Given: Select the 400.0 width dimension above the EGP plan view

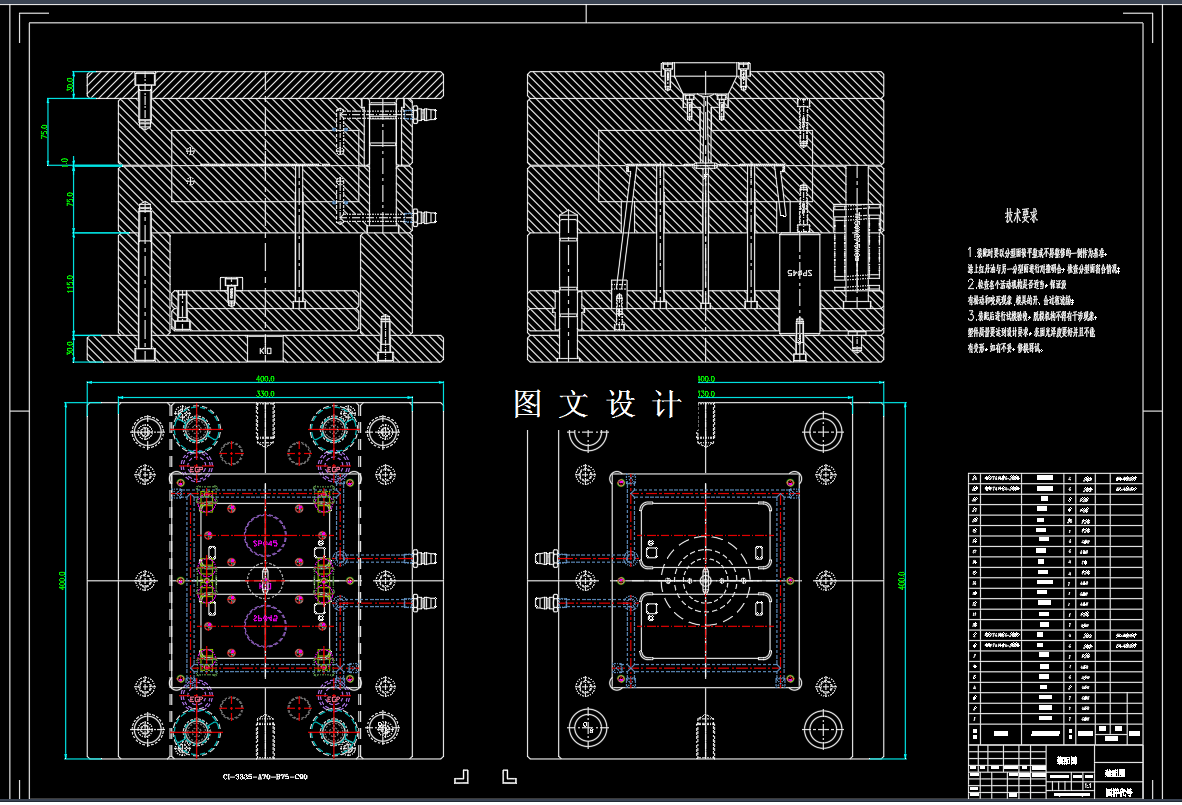Looking at the screenshot, I should pyautogui.click(x=265, y=379).
